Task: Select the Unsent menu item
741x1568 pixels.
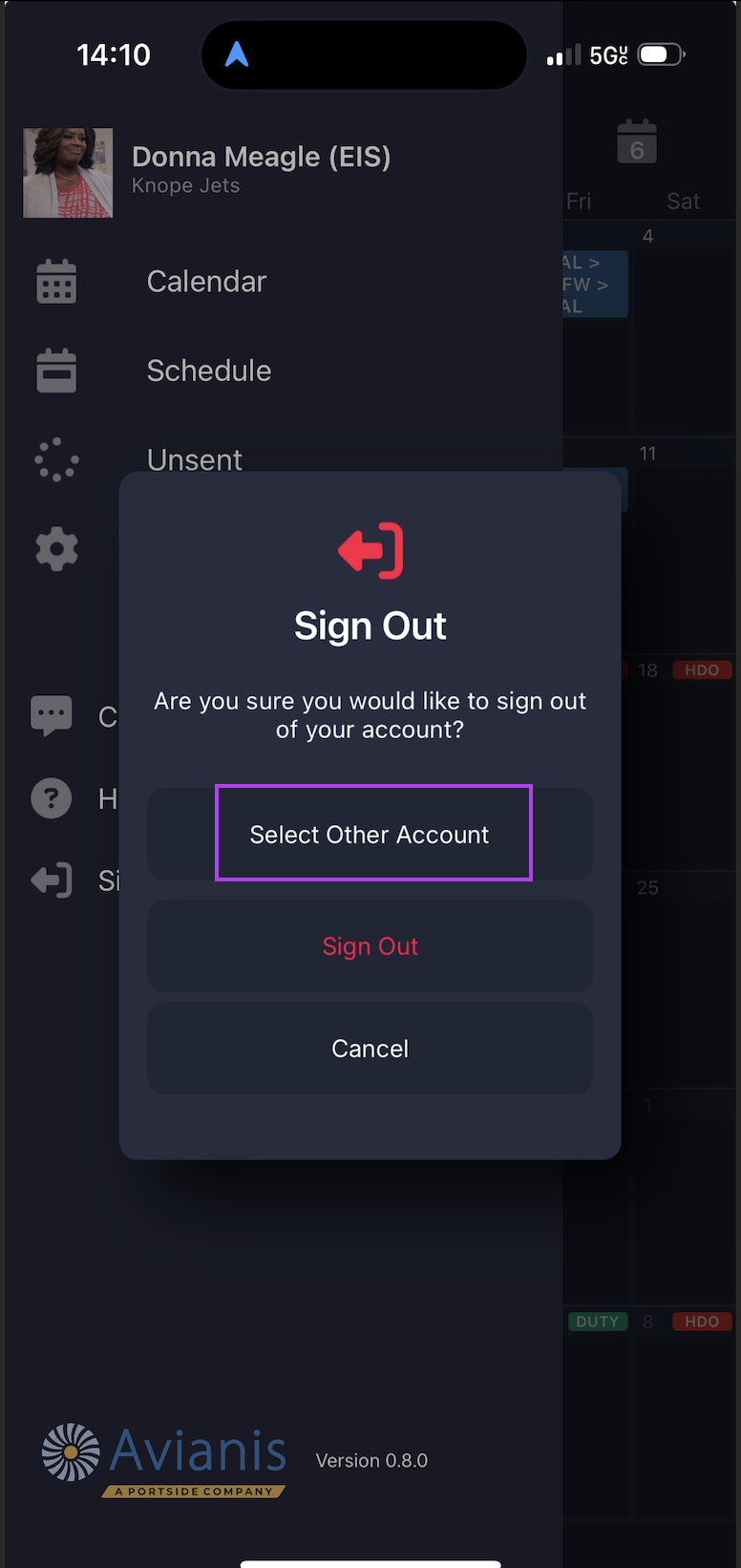Action: [195, 459]
